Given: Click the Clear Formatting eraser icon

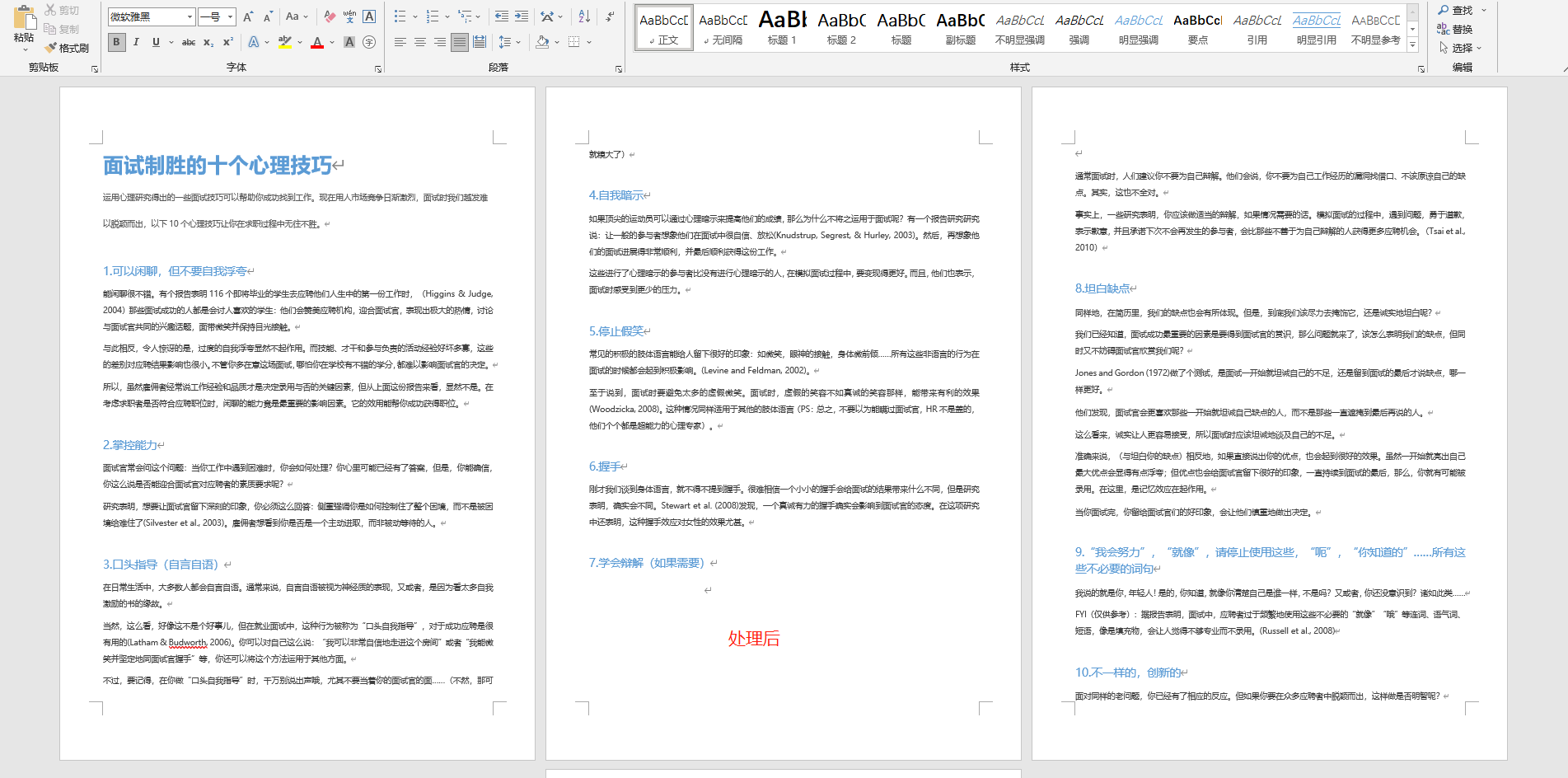Looking at the screenshot, I should point(330,16).
